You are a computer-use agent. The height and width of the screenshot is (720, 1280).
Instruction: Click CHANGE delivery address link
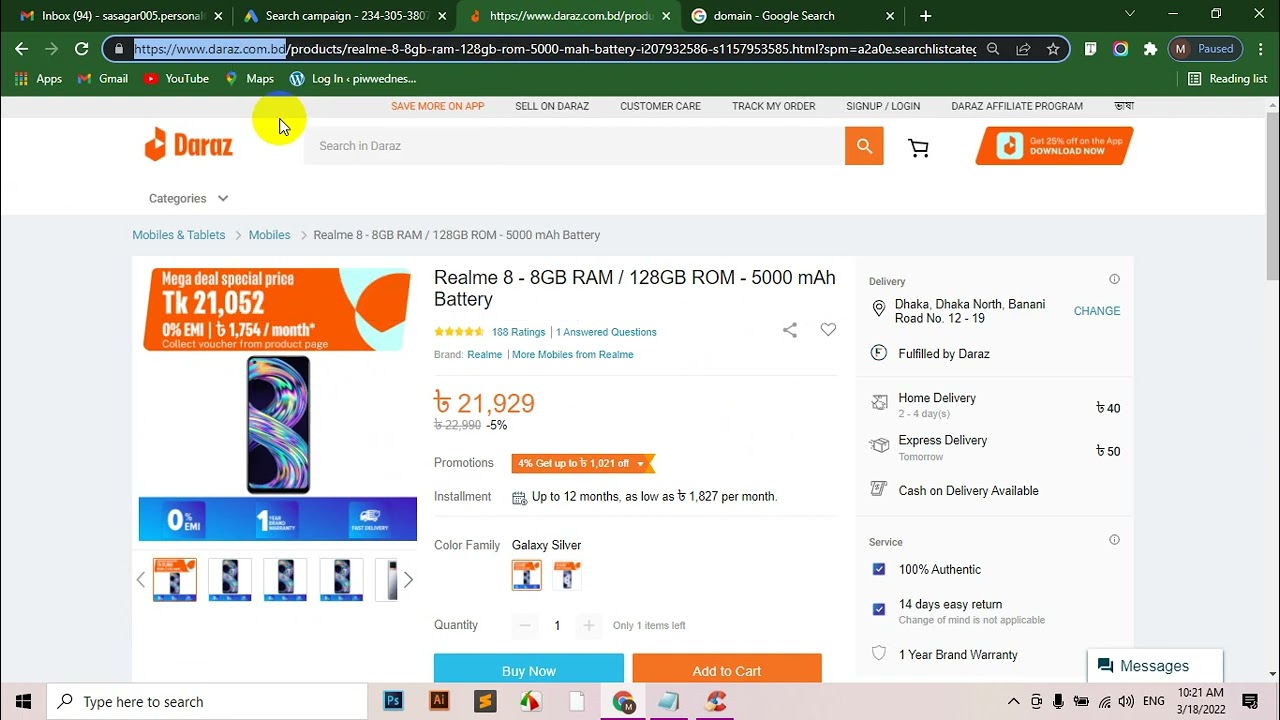(x=1097, y=311)
